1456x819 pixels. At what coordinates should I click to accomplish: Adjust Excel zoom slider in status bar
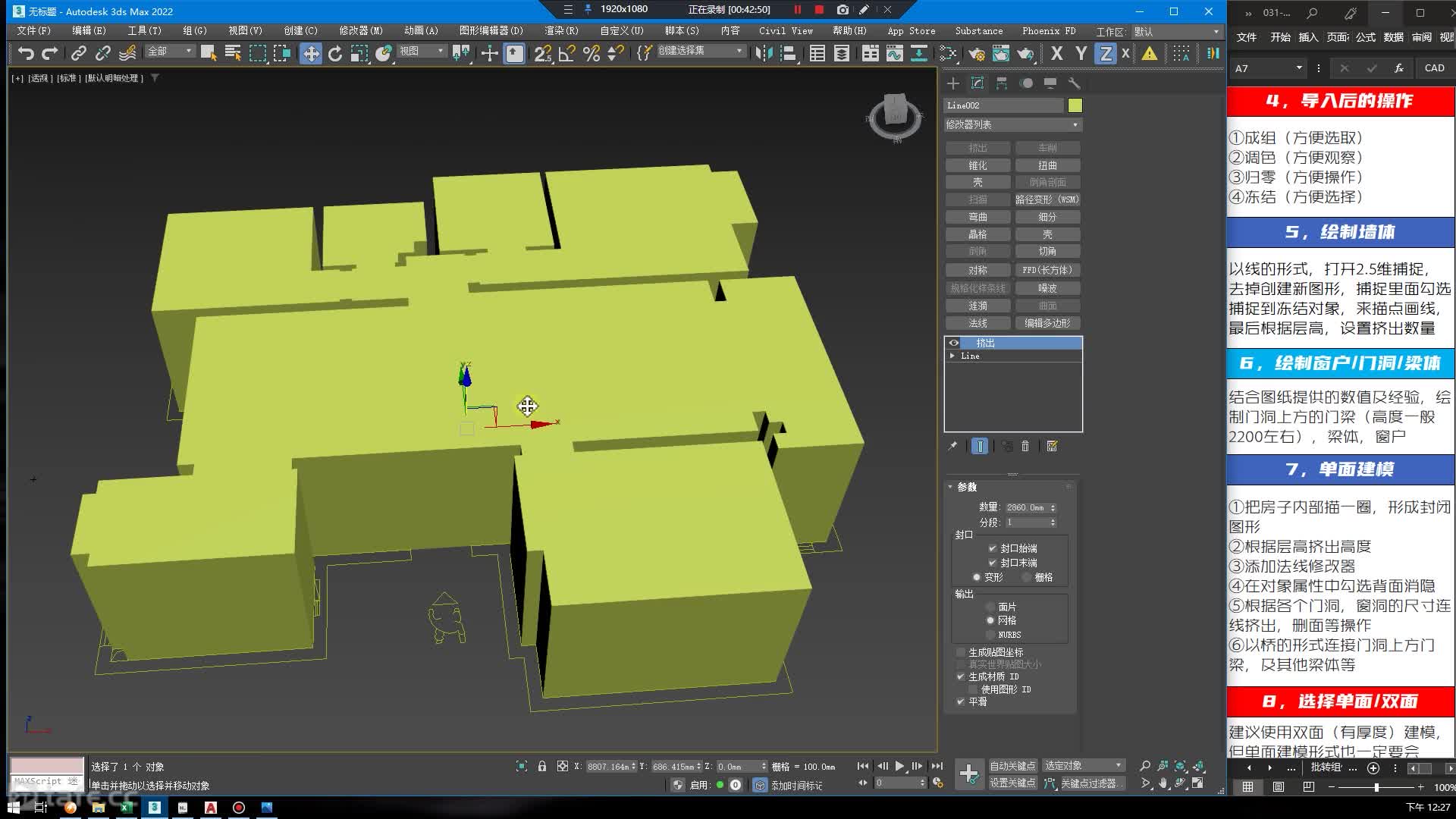click(x=1376, y=788)
